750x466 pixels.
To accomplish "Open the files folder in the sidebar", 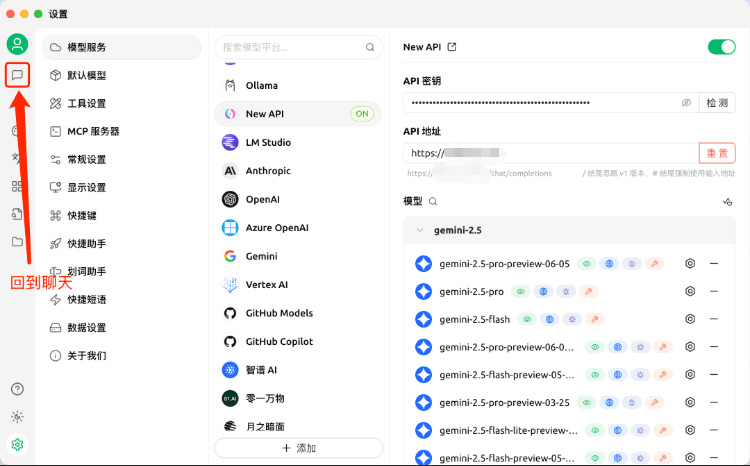I will (x=17, y=241).
